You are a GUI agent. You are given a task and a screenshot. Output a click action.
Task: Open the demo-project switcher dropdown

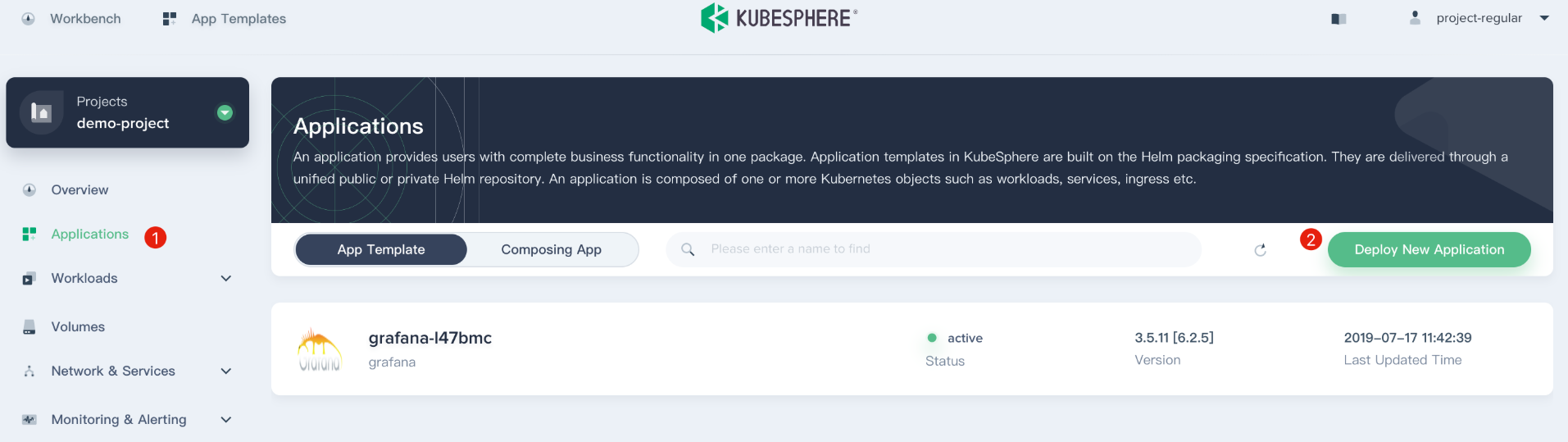[x=225, y=113]
